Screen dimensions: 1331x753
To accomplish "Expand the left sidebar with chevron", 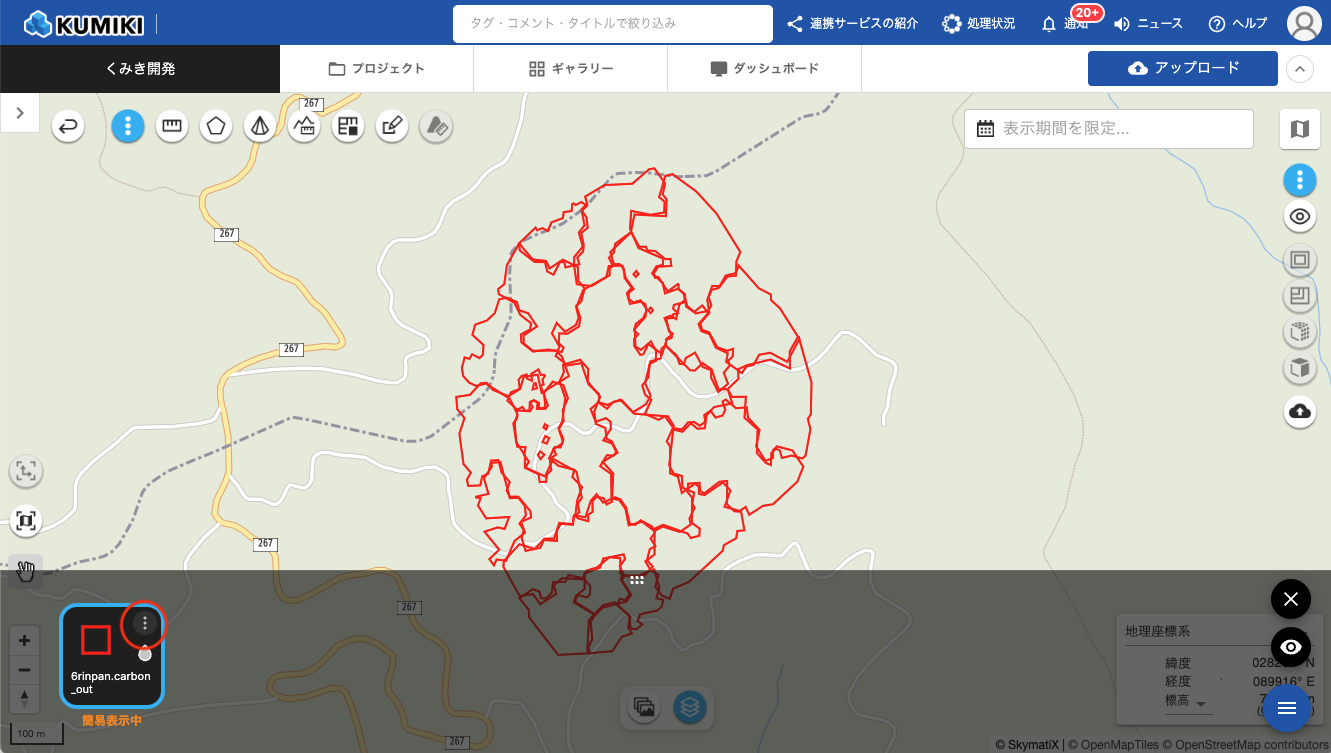I will tap(20, 112).
